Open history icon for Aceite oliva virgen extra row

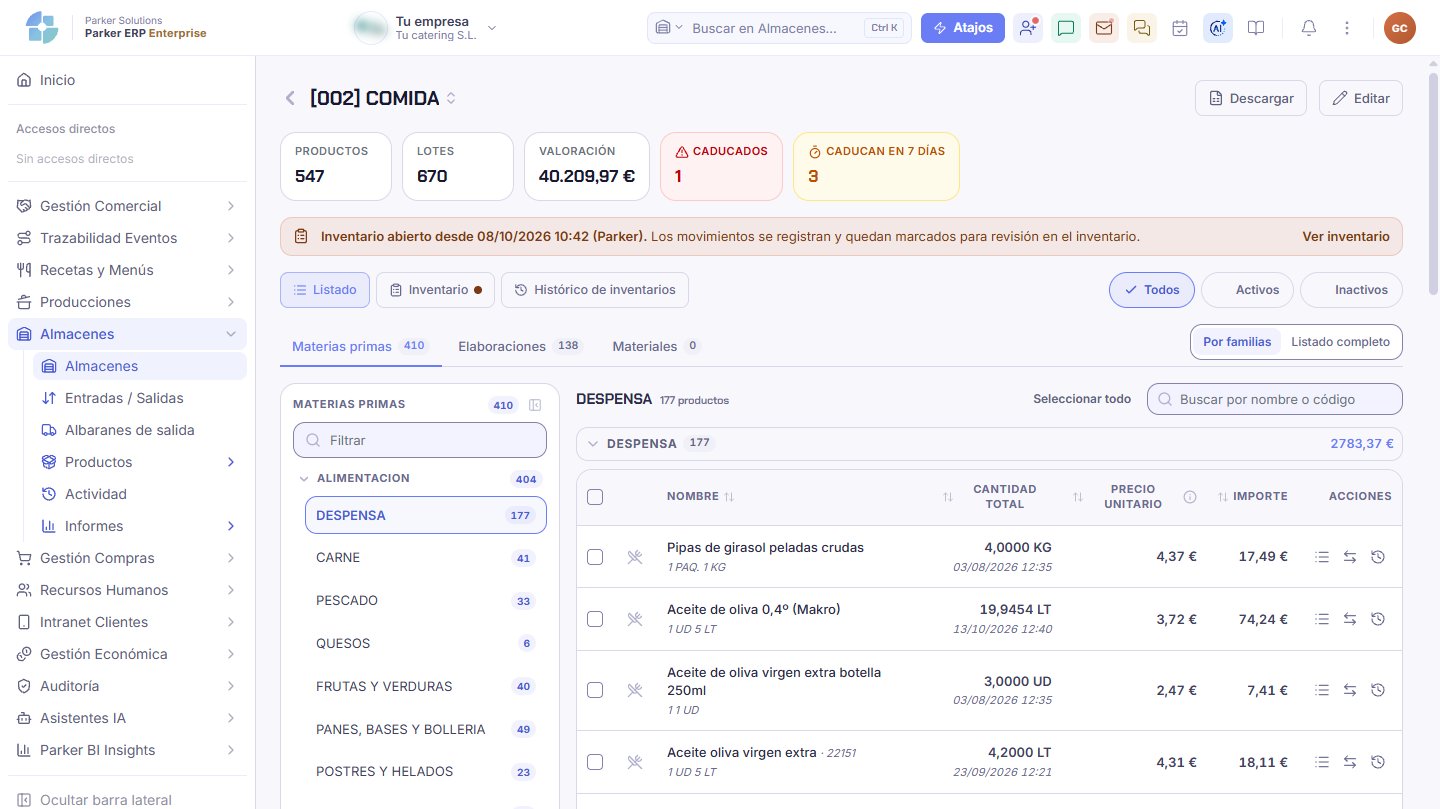point(1378,762)
